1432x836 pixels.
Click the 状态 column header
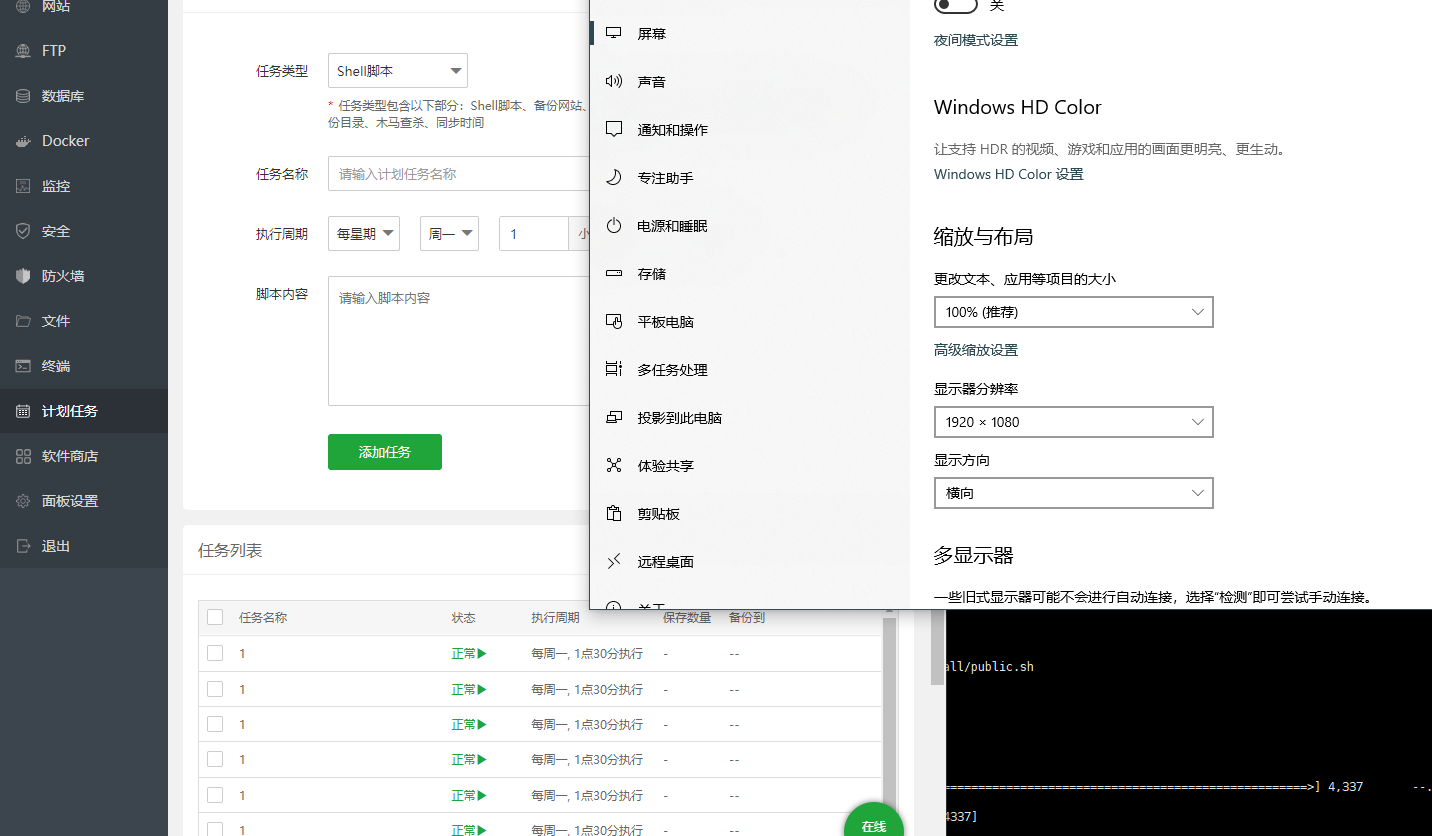(463, 618)
